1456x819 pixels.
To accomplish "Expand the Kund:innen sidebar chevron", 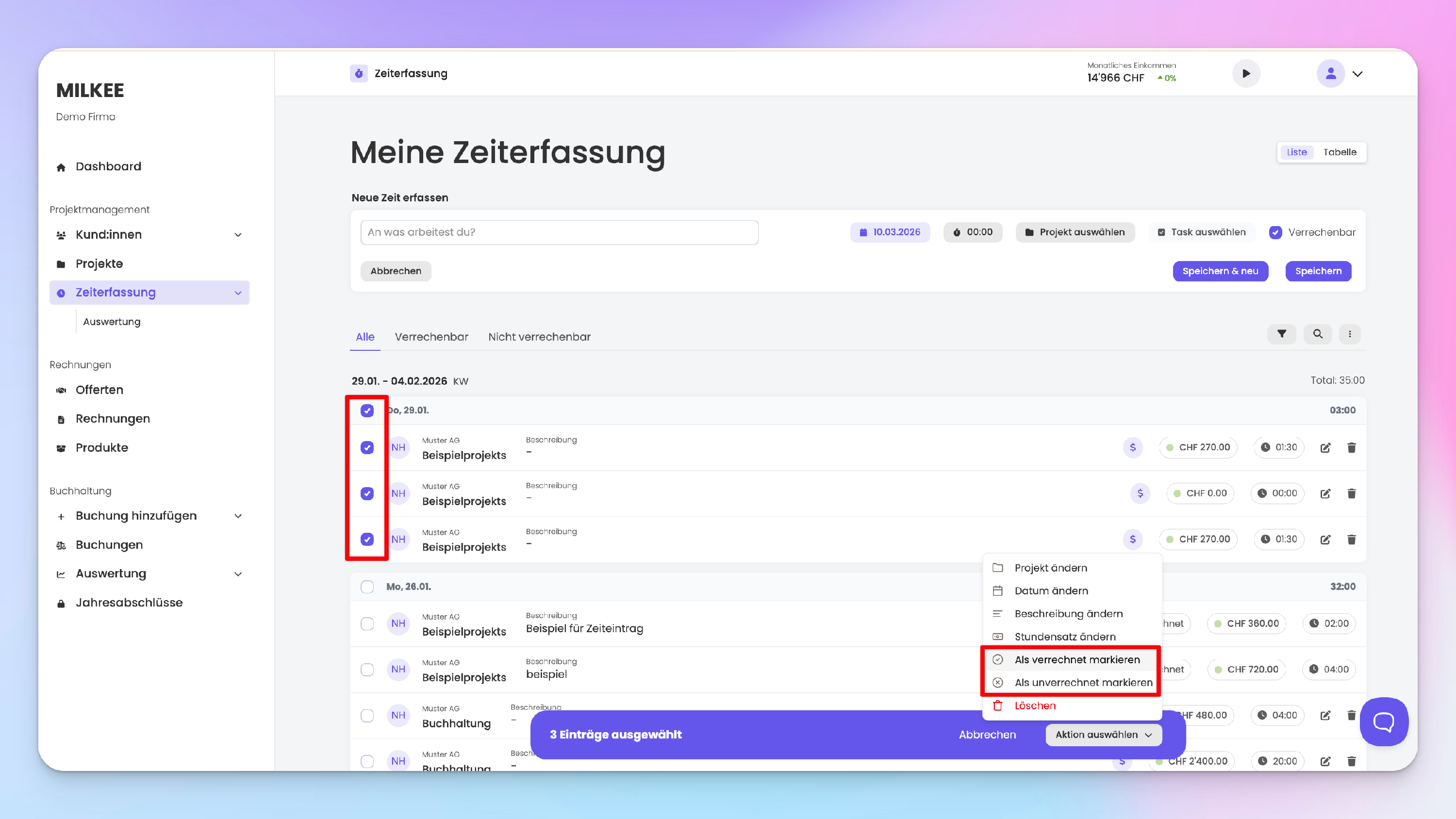I will (238, 234).
